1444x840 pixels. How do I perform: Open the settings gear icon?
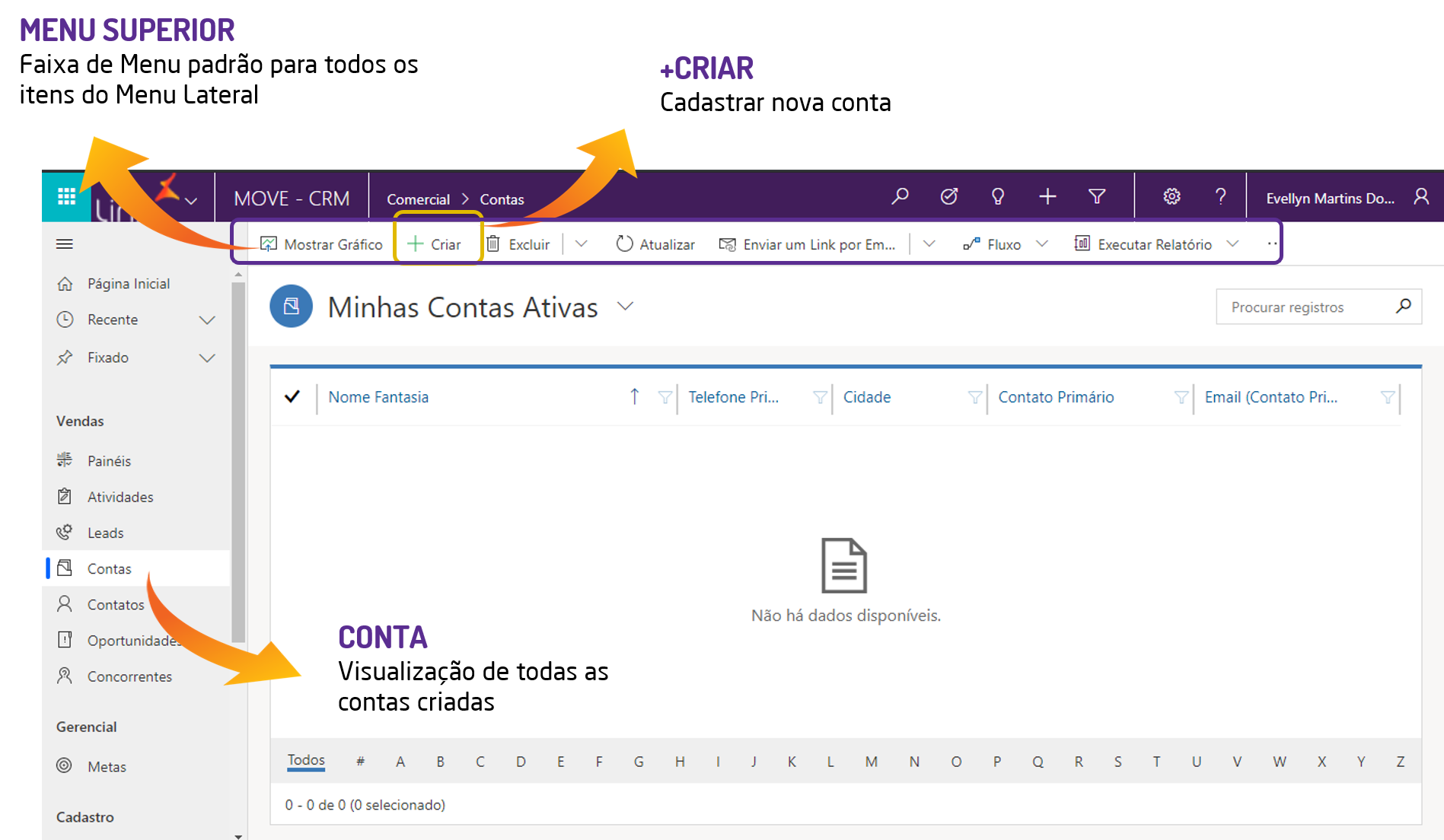[1171, 197]
